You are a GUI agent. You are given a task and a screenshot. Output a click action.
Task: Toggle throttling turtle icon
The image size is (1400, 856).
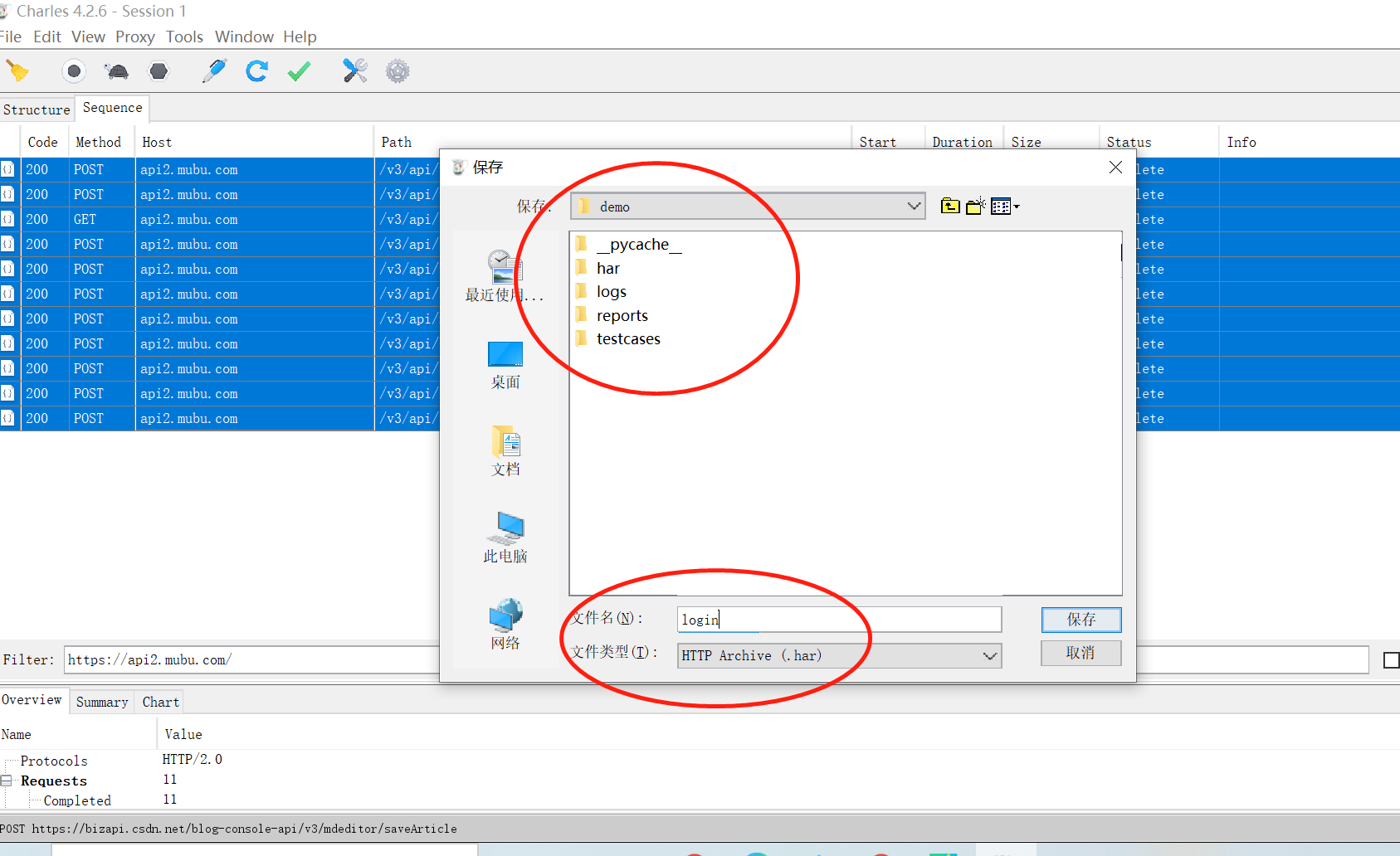117,71
